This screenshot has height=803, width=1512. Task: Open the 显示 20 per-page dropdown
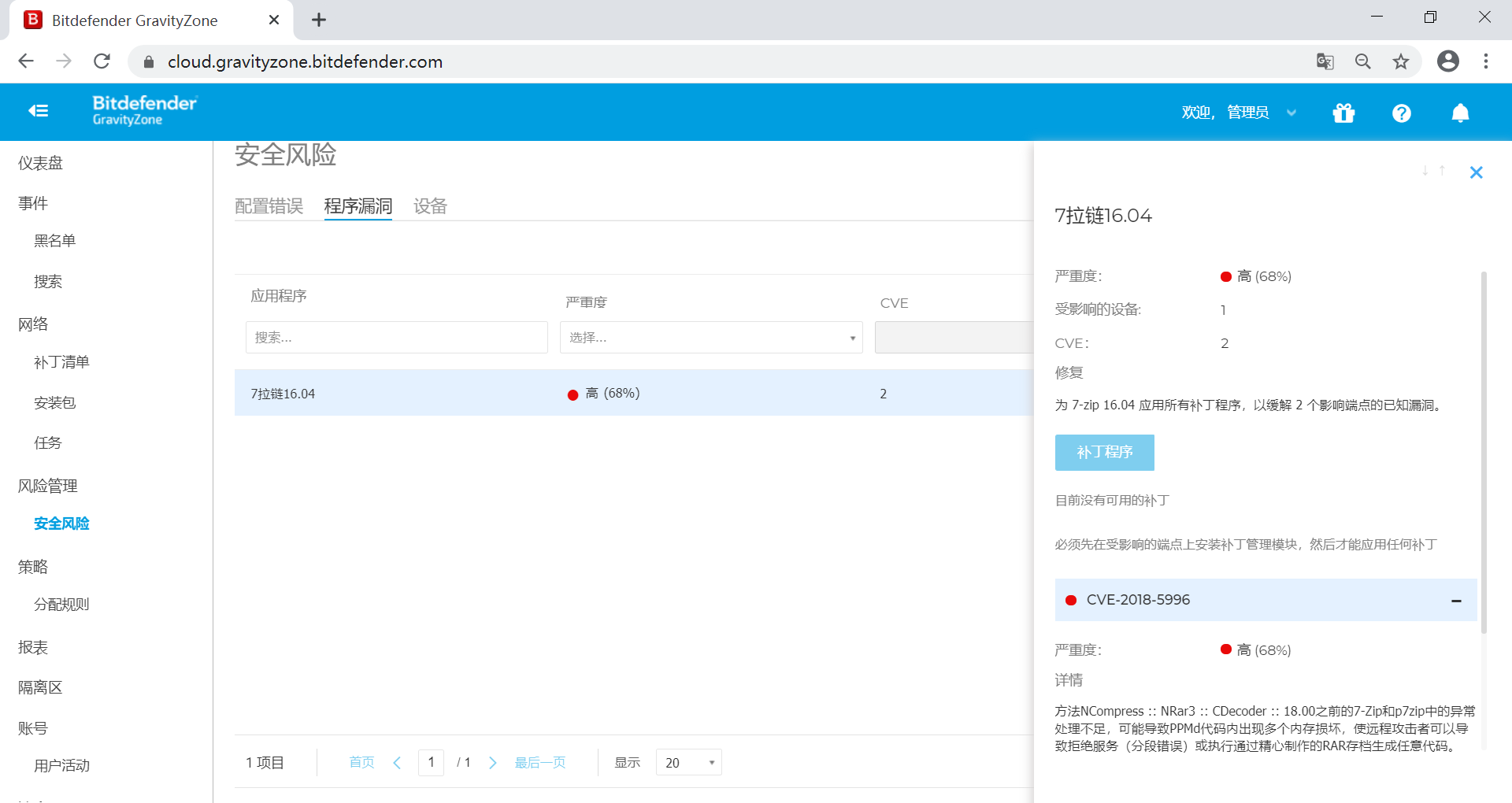(689, 763)
